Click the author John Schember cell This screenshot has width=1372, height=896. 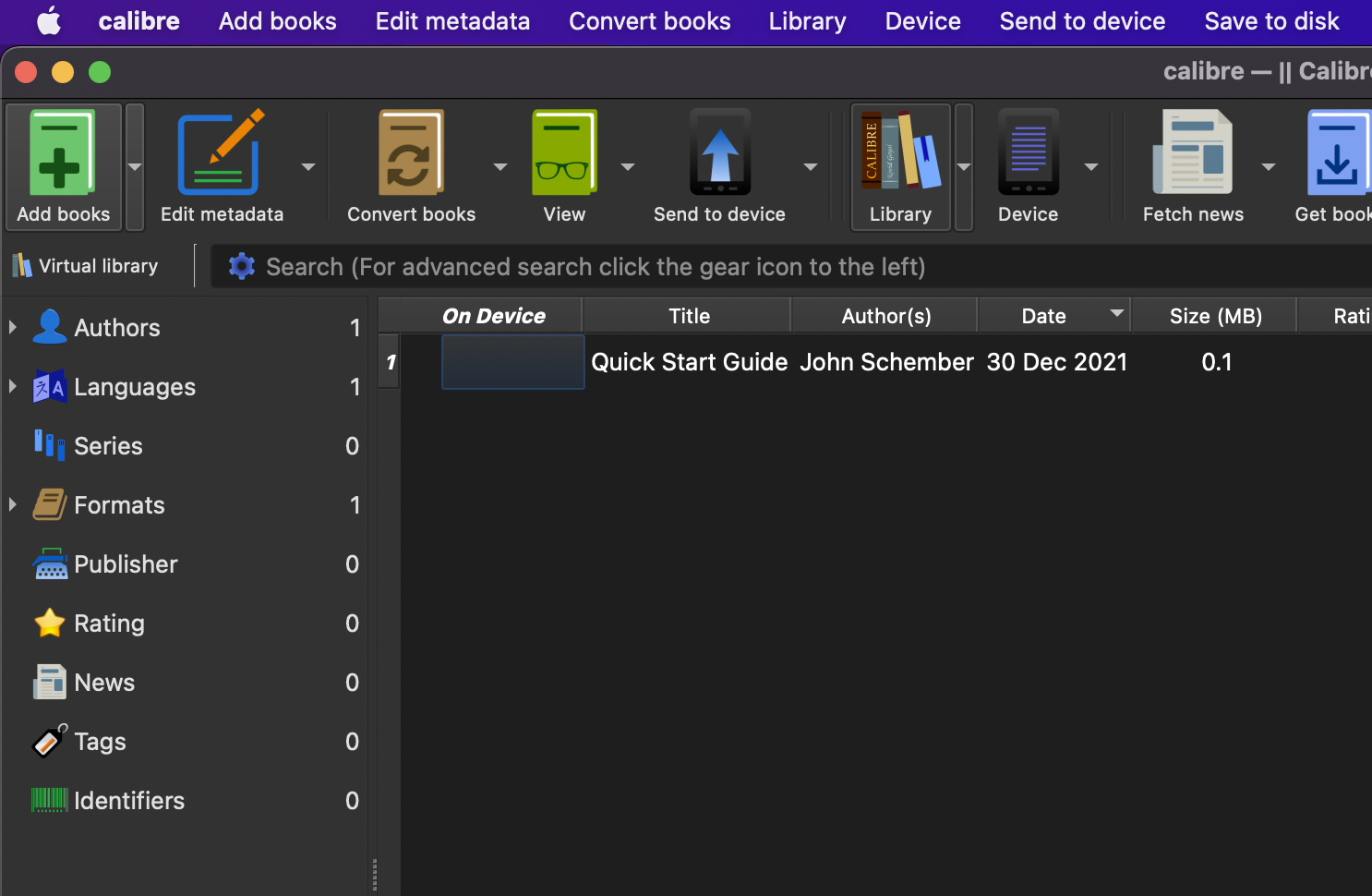coord(886,362)
